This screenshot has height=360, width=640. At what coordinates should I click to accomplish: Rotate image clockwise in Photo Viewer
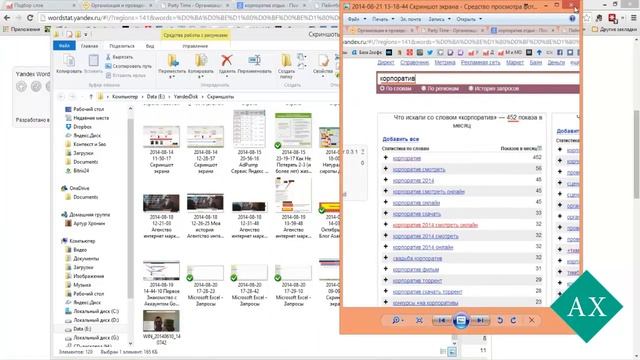pos(513,321)
